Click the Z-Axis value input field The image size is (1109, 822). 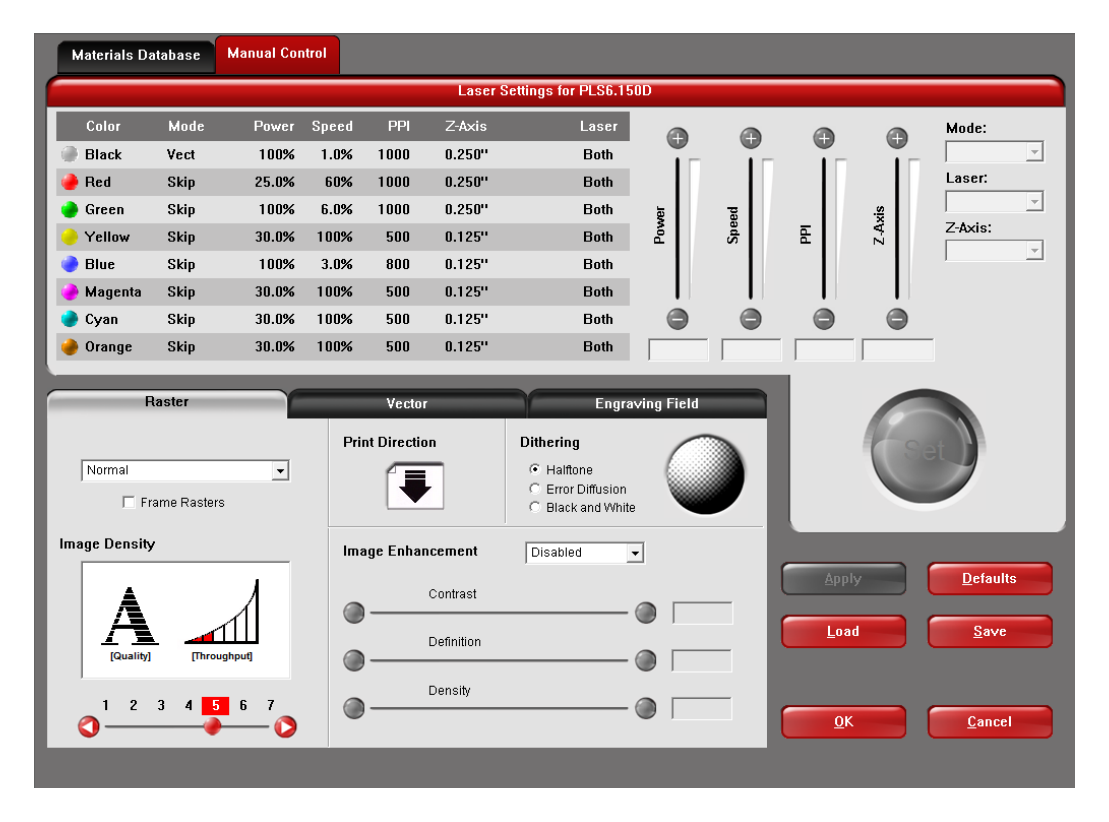click(898, 350)
